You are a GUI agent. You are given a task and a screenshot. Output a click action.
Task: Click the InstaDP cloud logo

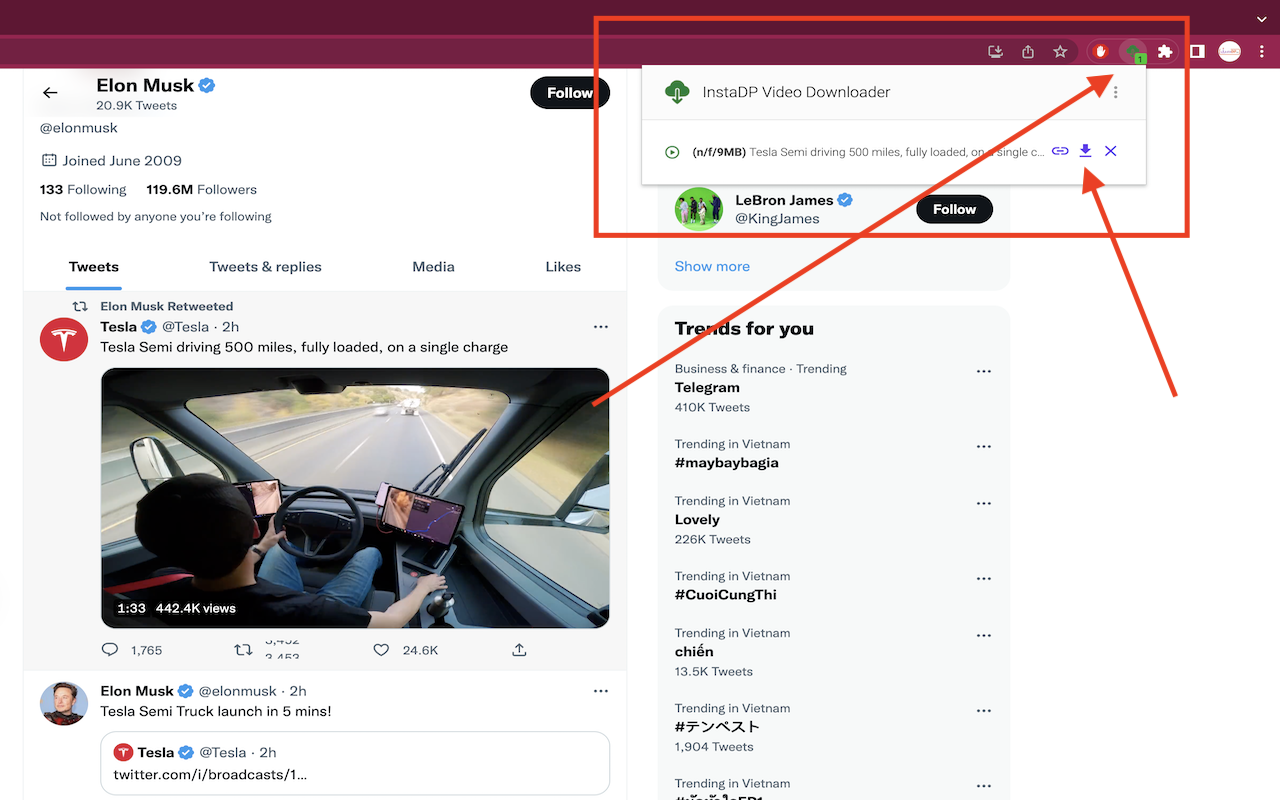677,92
